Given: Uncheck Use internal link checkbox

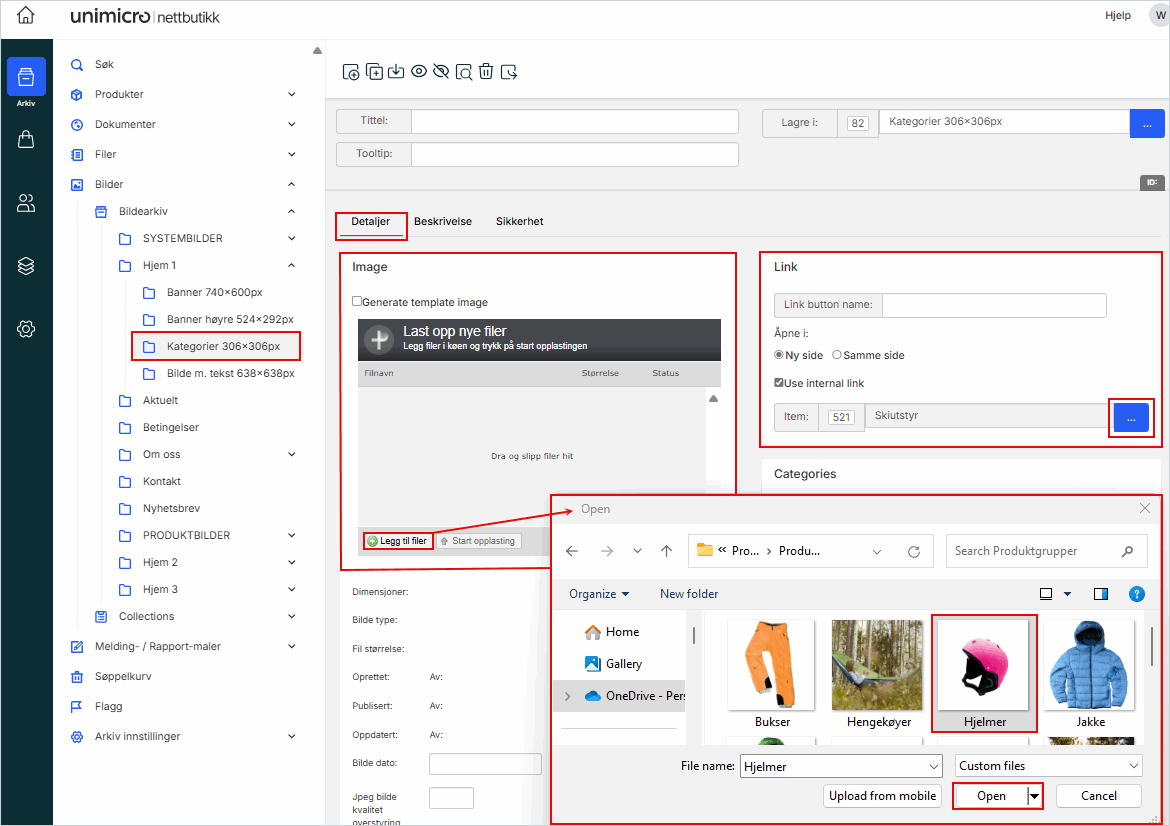Looking at the screenshot, I should [x=780, y=382].
